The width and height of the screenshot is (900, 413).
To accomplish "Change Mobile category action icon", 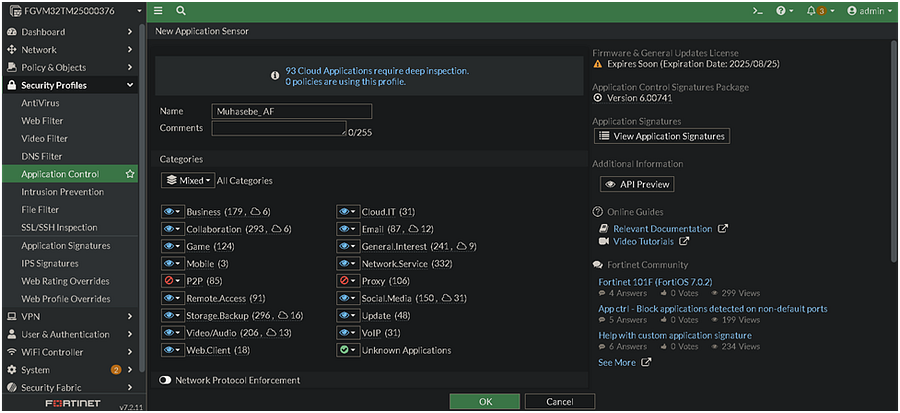I will (x=172, y=264).
